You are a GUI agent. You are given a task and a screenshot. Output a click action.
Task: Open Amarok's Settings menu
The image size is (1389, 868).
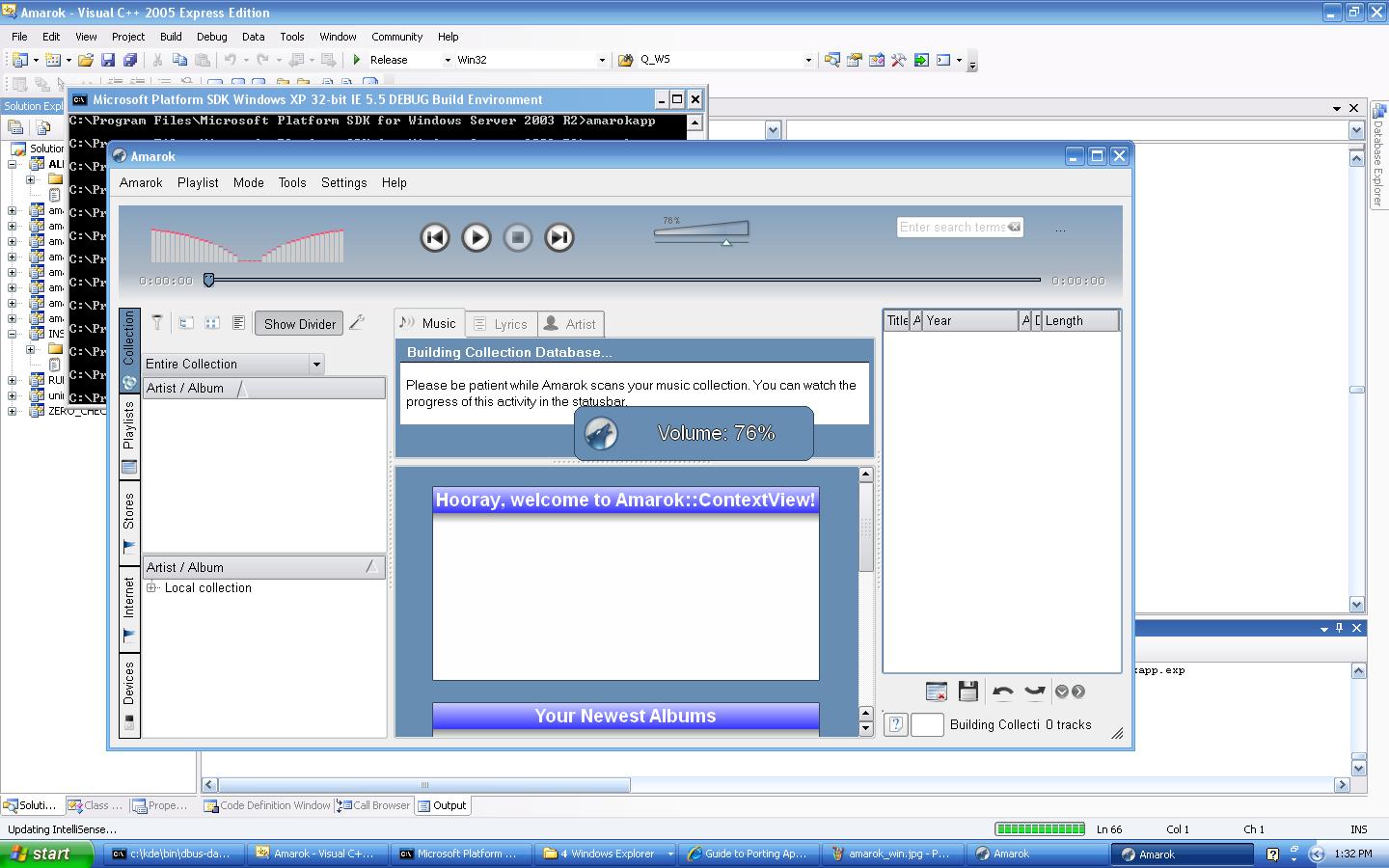(x=344, y=182)
